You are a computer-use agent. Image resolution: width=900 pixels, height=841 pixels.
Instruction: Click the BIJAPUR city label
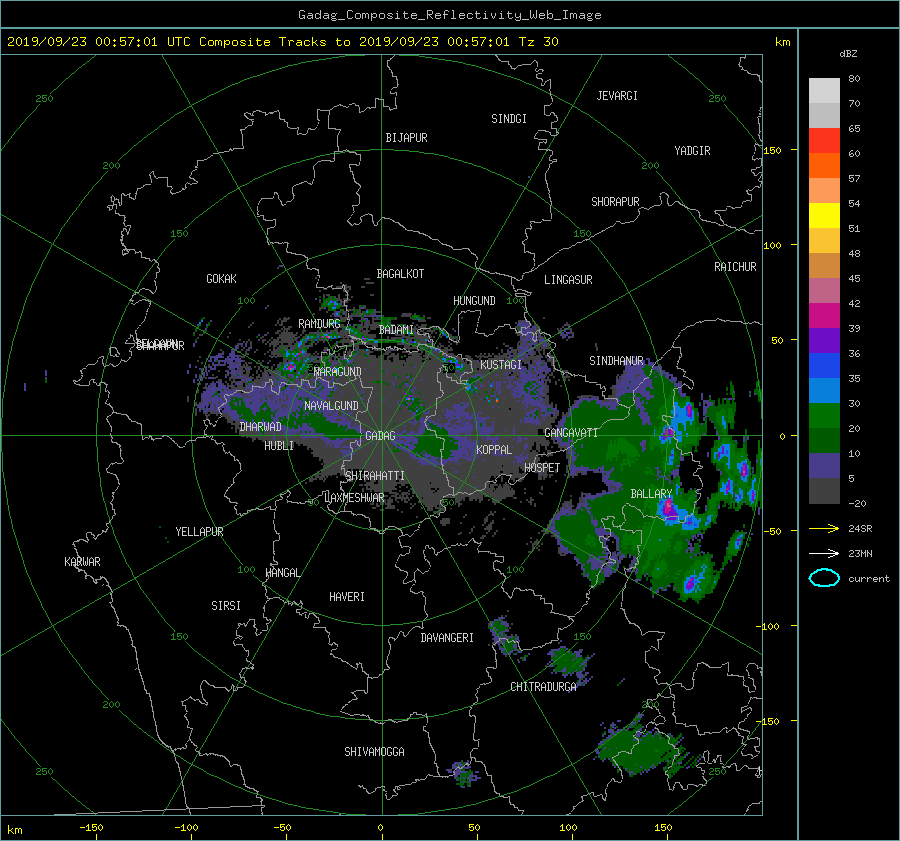[x=406, y=138]
